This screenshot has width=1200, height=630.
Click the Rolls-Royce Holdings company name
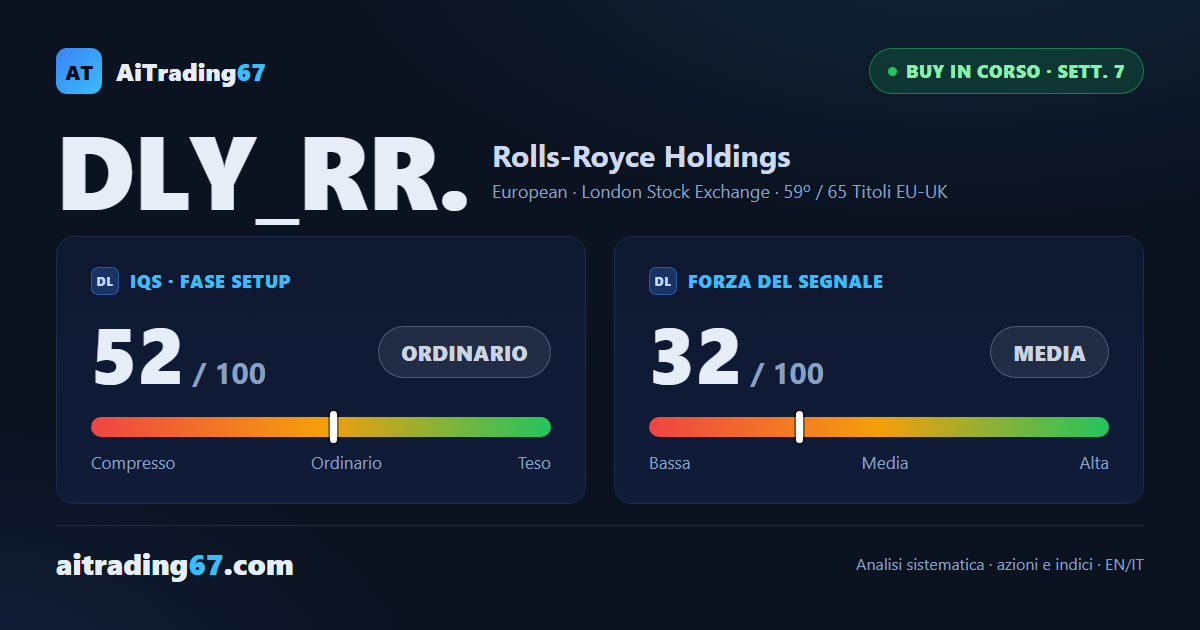coord(641,157)
